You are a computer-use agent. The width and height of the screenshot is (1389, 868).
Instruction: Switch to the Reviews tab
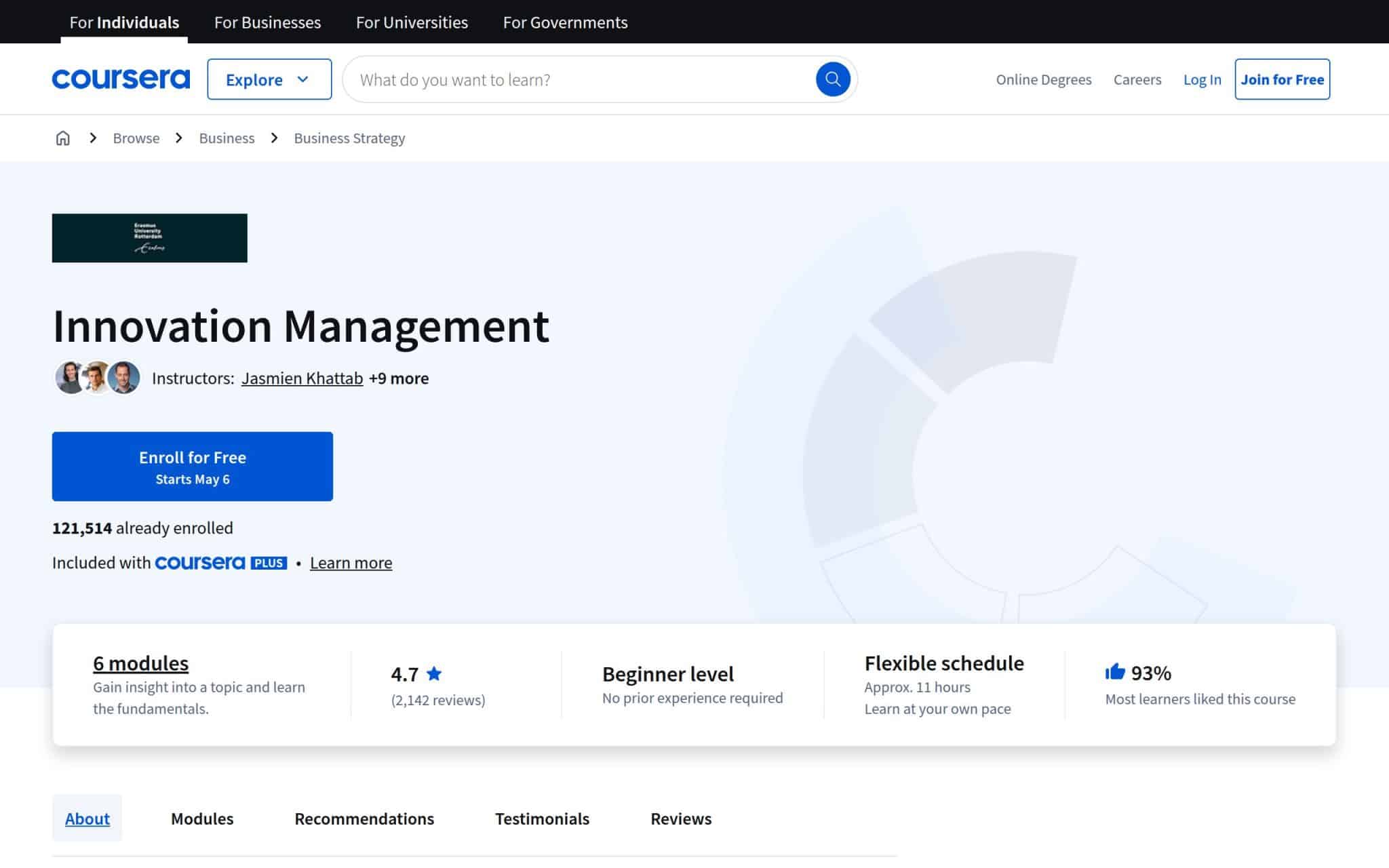pos(681,818)
